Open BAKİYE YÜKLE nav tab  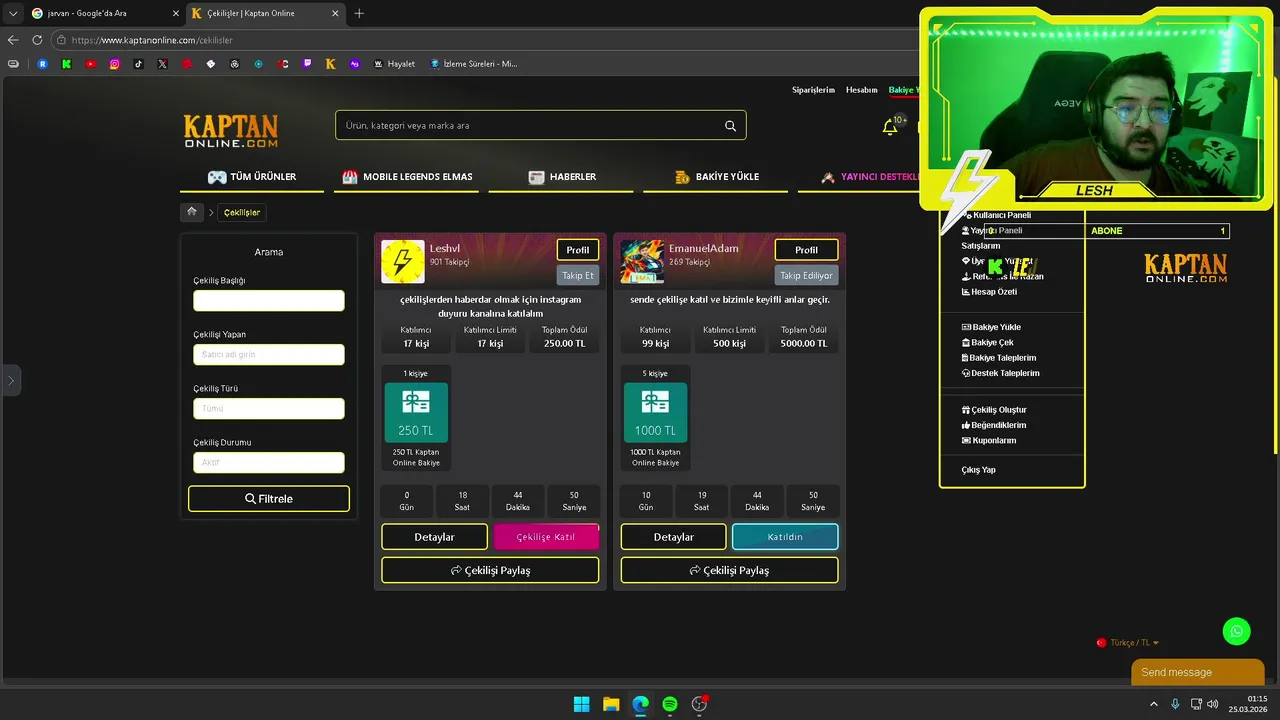[716, 177]
